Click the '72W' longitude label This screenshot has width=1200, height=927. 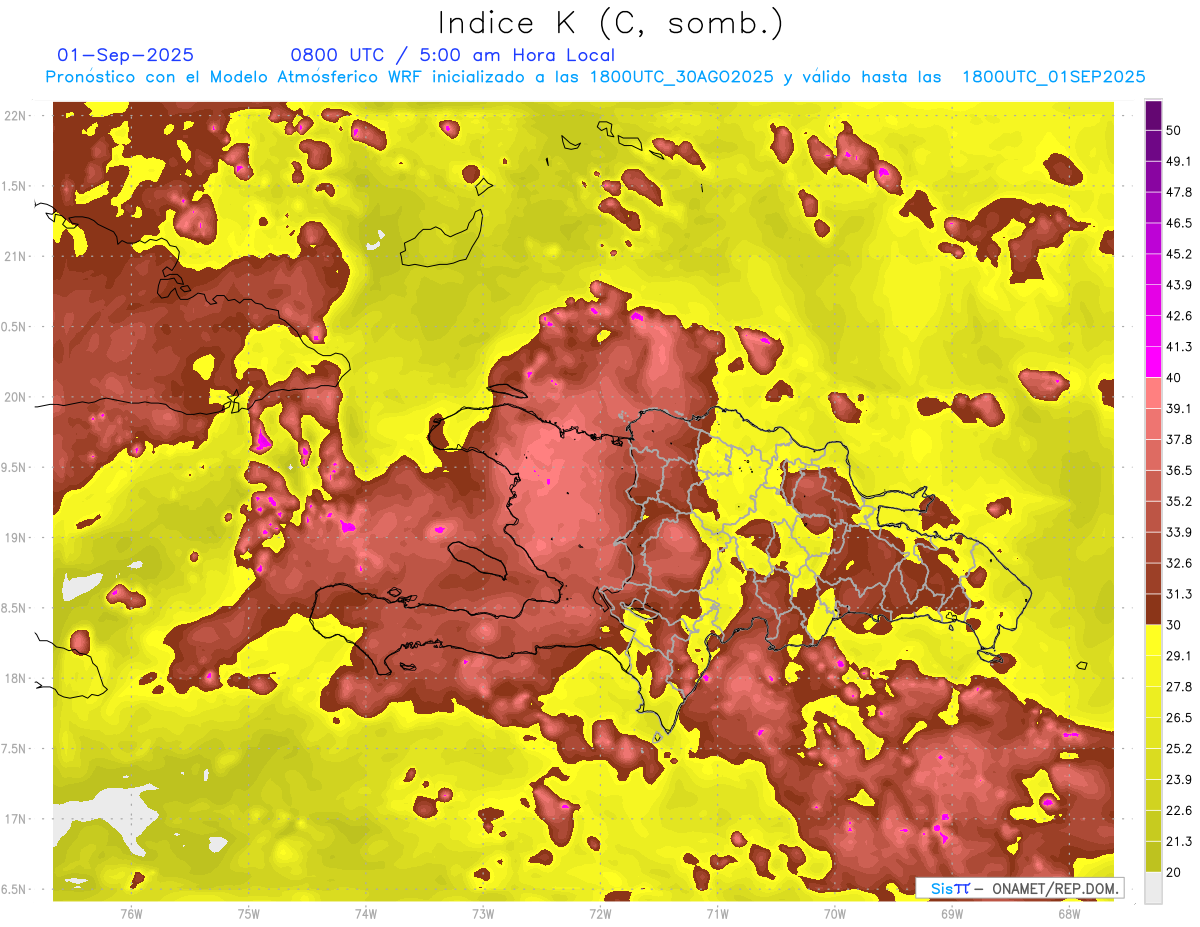click(600, 913)
